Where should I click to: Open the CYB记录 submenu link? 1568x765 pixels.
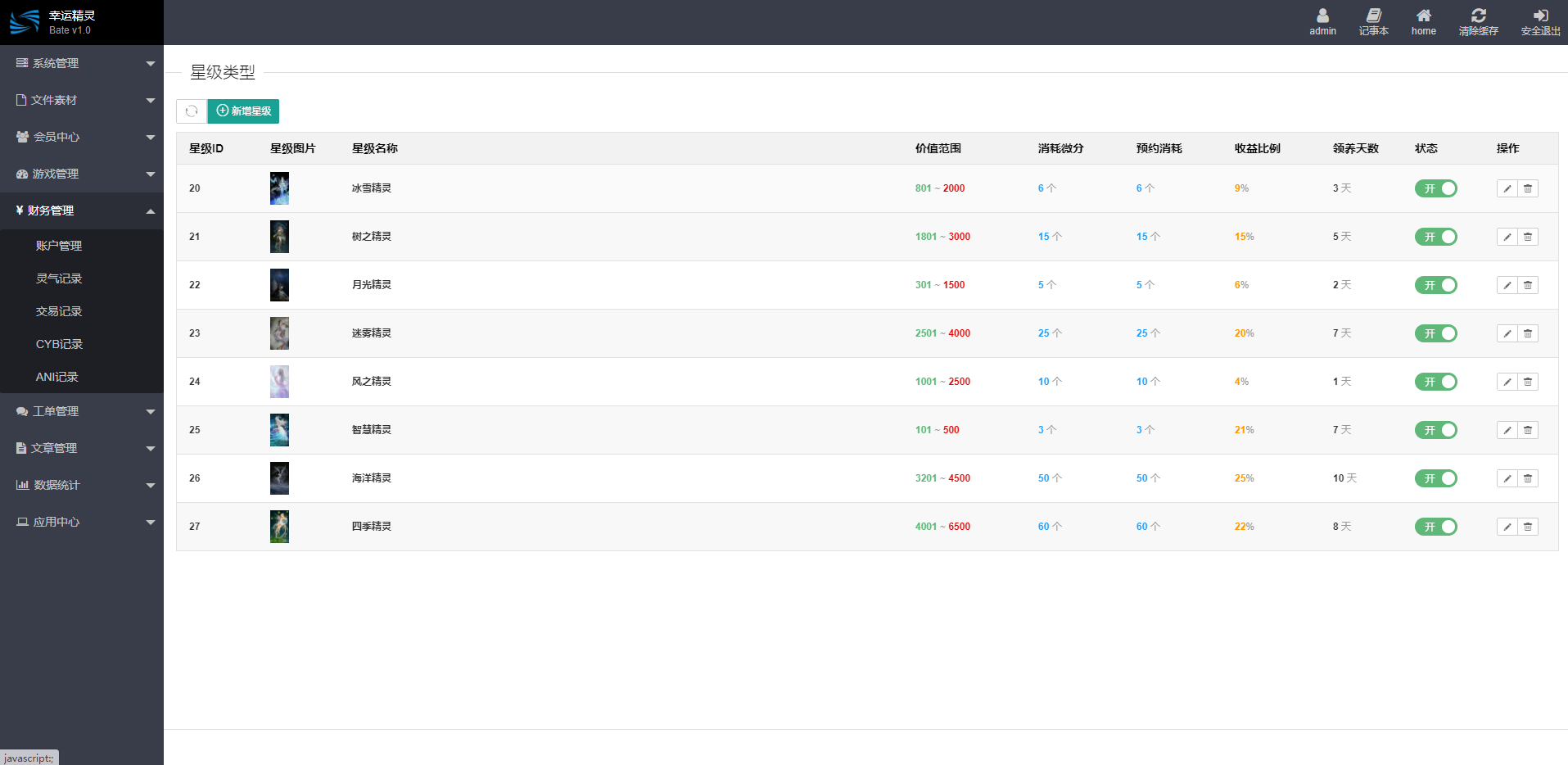[59, 344]
